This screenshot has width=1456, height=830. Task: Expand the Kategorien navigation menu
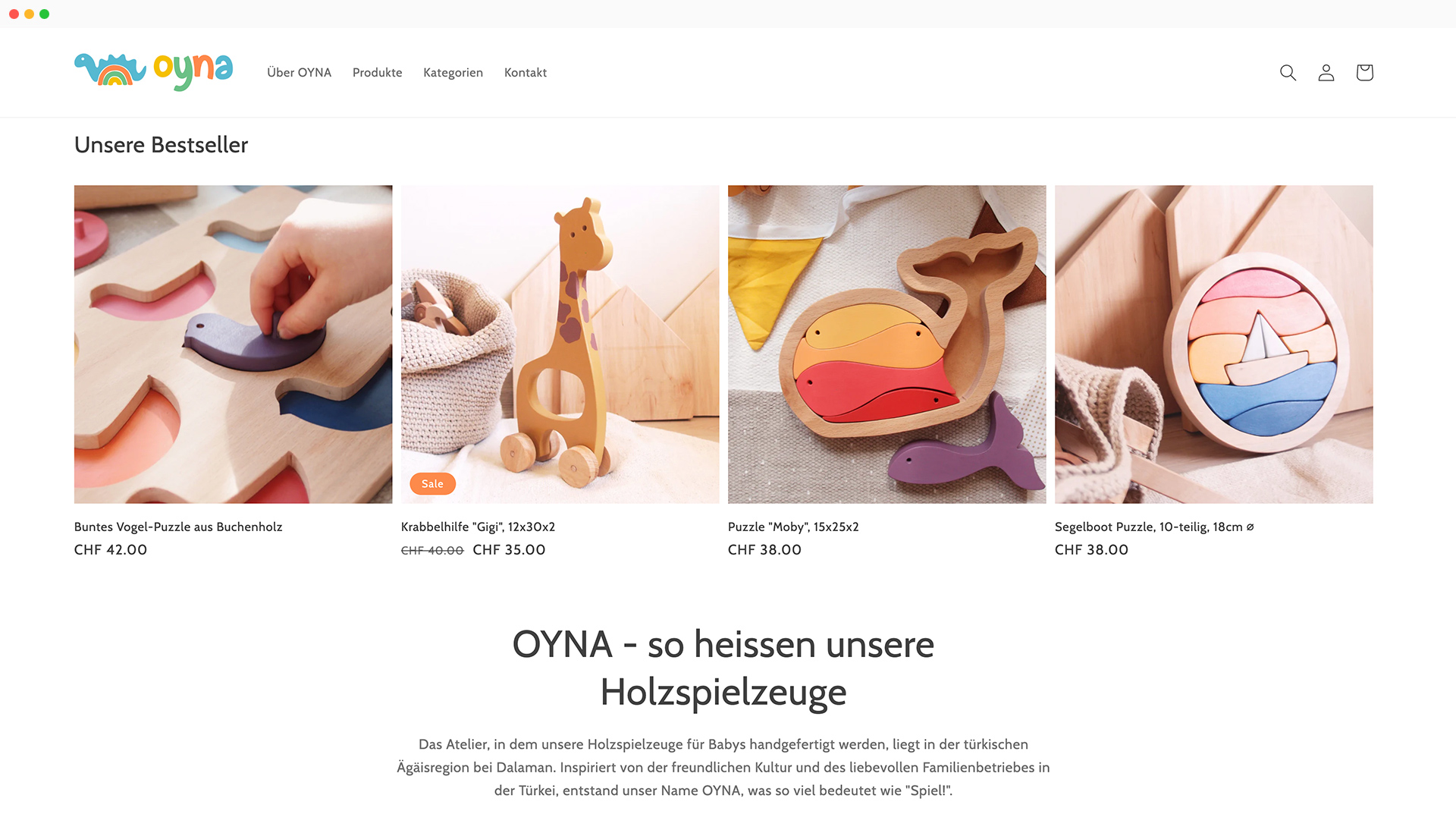coord(453,72)
